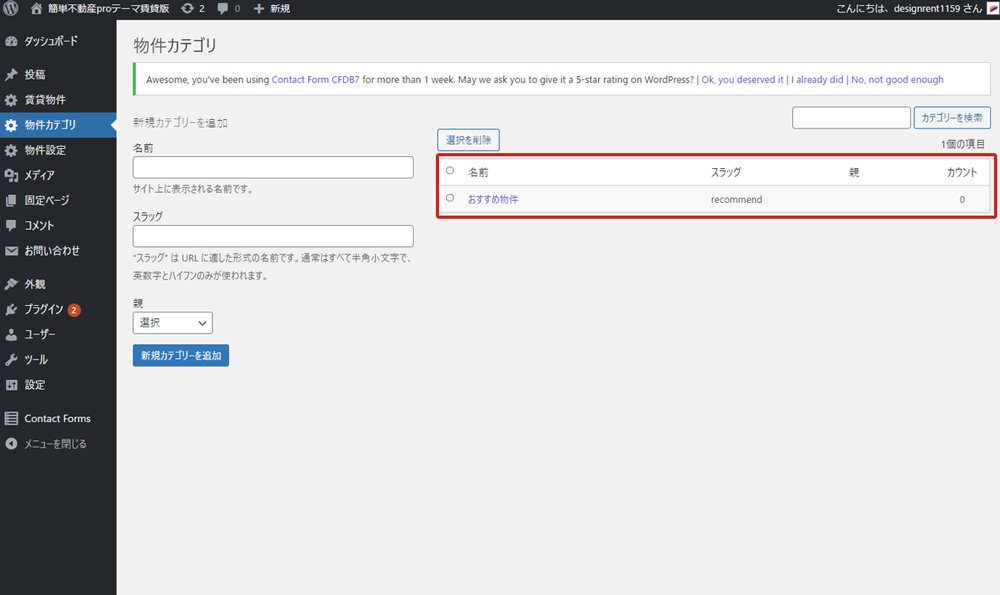Viewport: 1000px width, 595px height.
Task: Click the comments bubble icon in admin bar
Action: (x=222, y=9)
